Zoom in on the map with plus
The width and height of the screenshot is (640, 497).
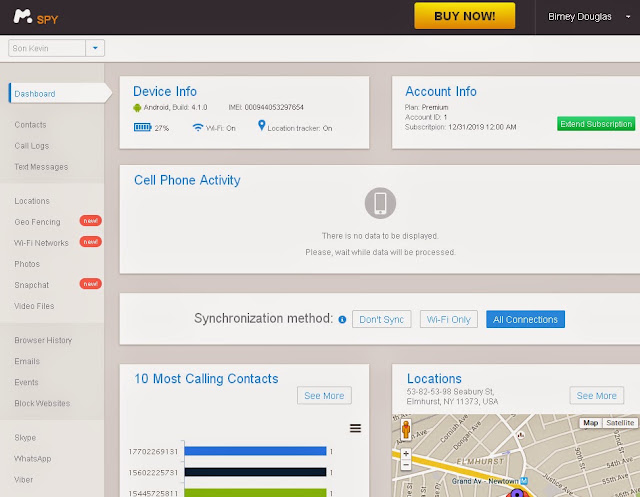pyautogui.click(x=406, y=454)
